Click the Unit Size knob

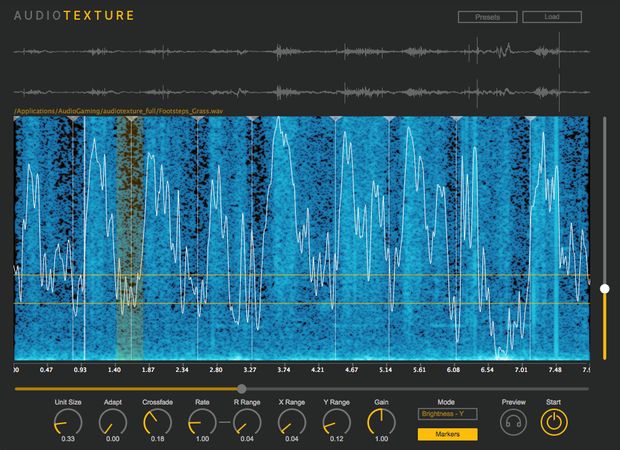tap(68, 423)
